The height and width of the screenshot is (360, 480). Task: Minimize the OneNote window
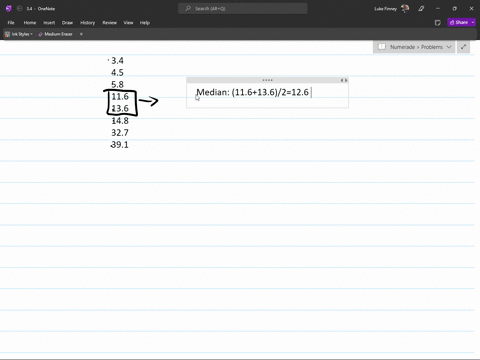(438, 9)
